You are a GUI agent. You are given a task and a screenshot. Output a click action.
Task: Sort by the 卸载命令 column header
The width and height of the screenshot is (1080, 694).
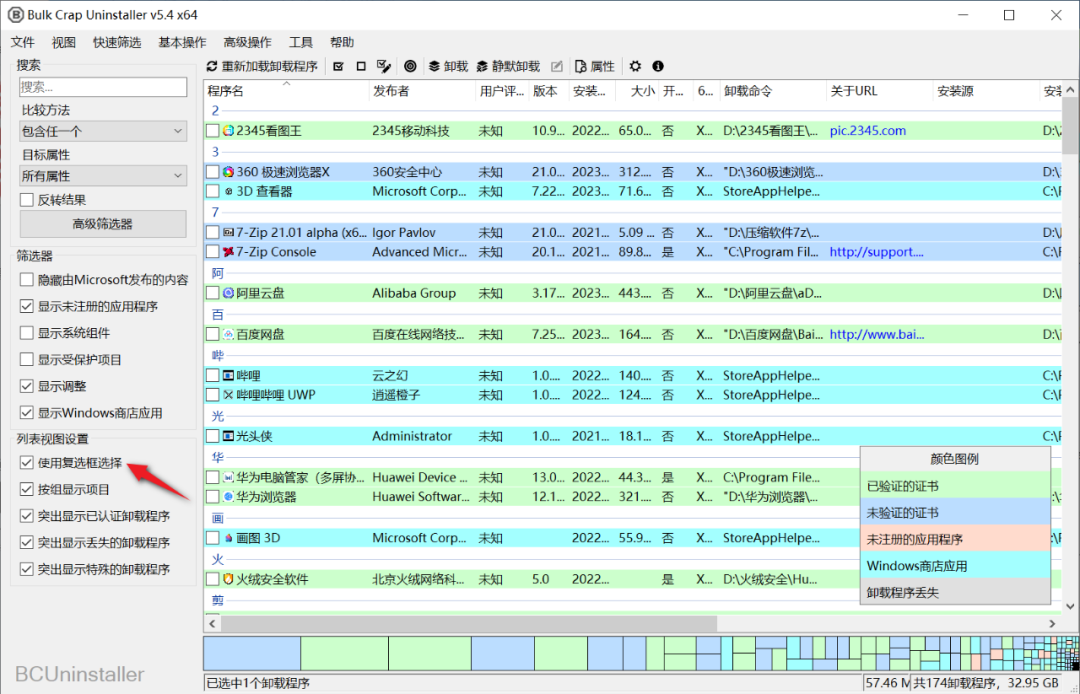(773, 91)
